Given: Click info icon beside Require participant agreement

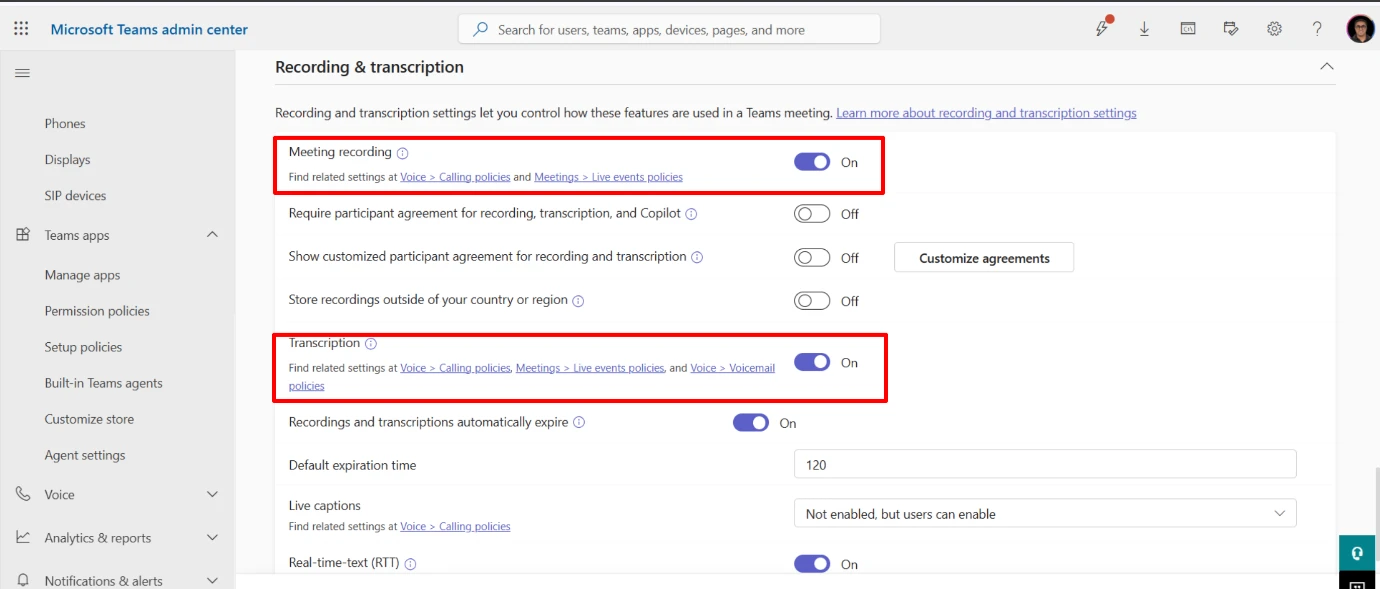Looking at the screenshot, I should [691, 214].
